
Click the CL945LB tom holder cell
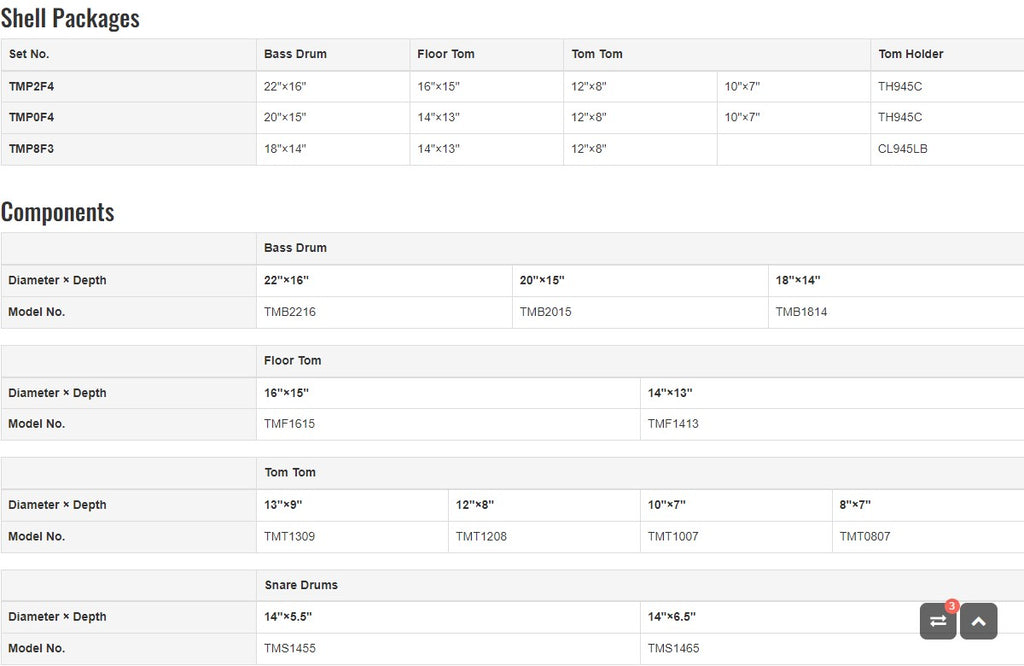(947, 149)
